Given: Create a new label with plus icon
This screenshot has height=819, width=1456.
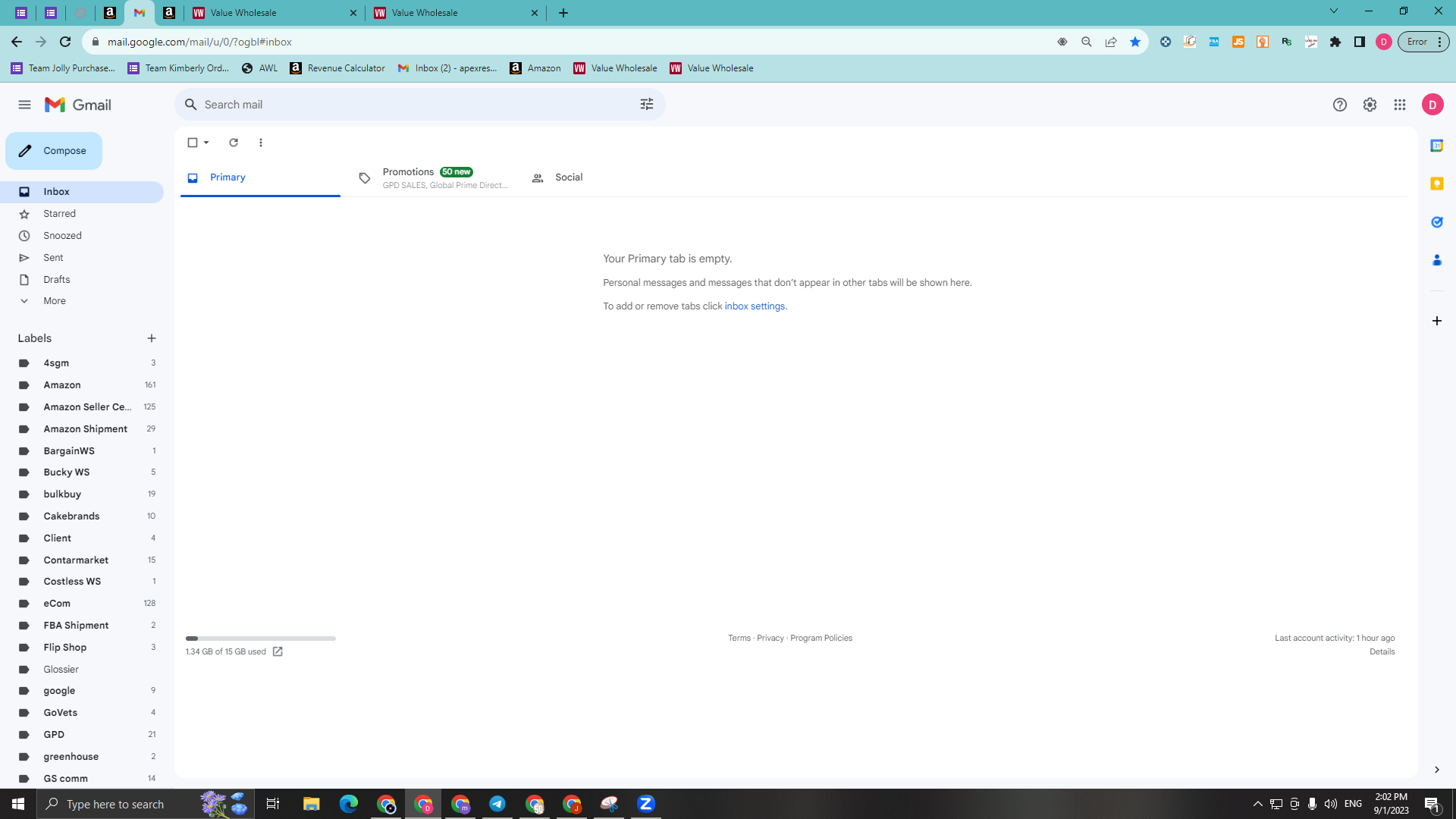Looking at the screenshot, I should pyautogui.click(x=152, y=338).
